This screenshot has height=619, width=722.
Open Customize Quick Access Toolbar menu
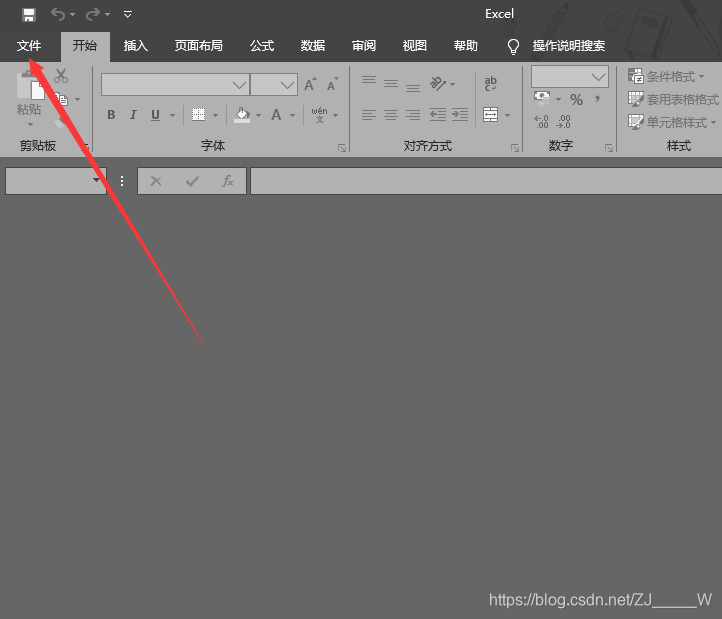click(x=128, y=15)
